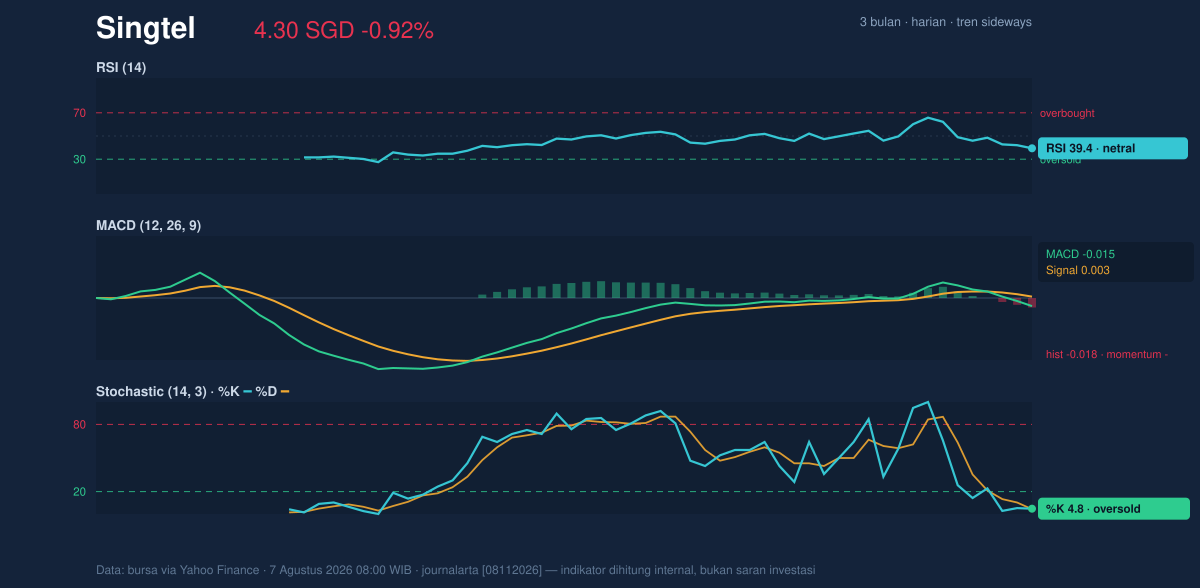Image resolution: width=1200 pixels, height=588 pixels.
Task: Click the MACD -0.015 legend value
Action: point(1080,254)
